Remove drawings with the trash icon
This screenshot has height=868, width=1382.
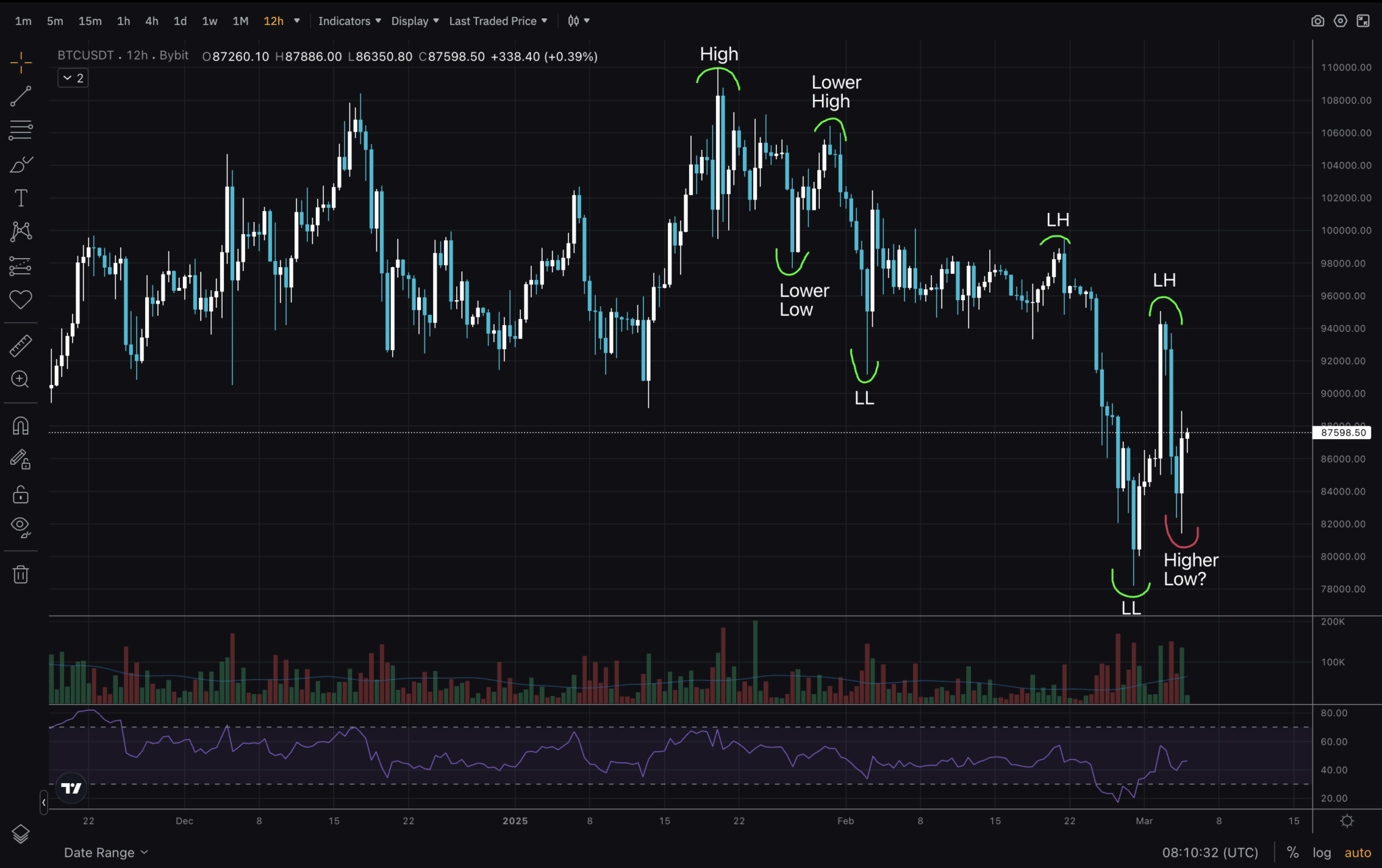[21, 574]
